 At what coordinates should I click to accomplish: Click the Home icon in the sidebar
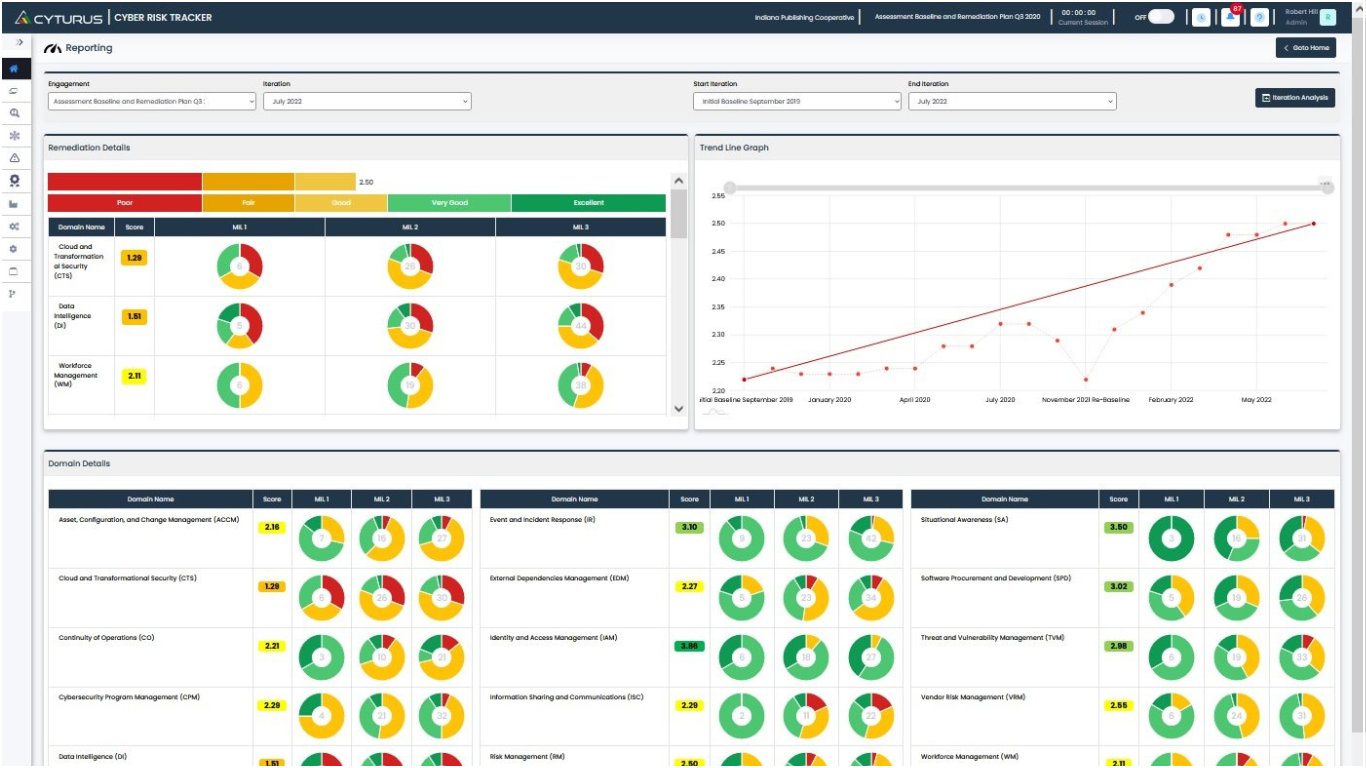pos(14,68)
